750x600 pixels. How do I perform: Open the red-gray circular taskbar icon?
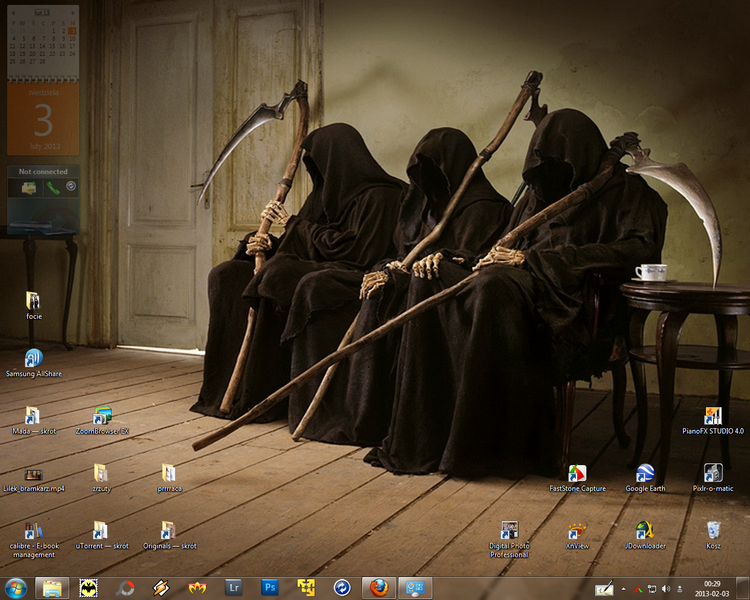coord(125,588)
